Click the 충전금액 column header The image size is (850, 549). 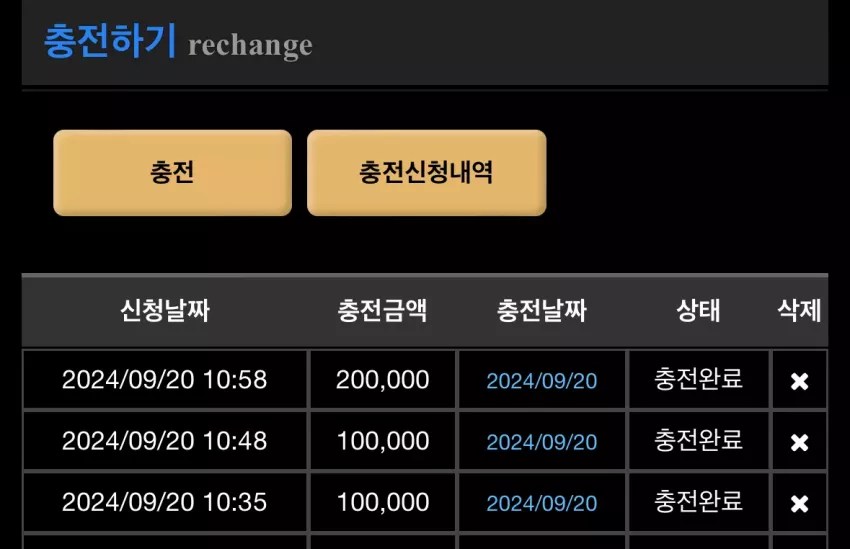[x=382, y=311]
